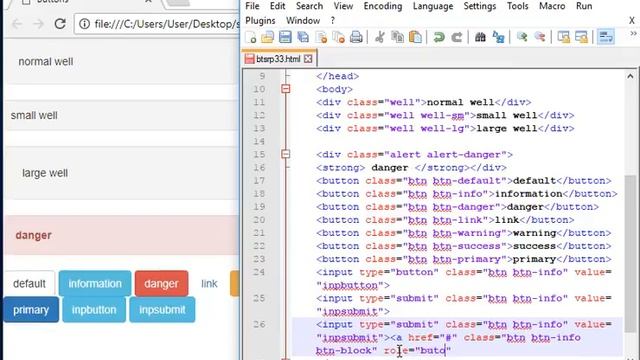Collapse the alert div fold on line 15
Viewport: 640px width, 360px height.
coord(286,154)
